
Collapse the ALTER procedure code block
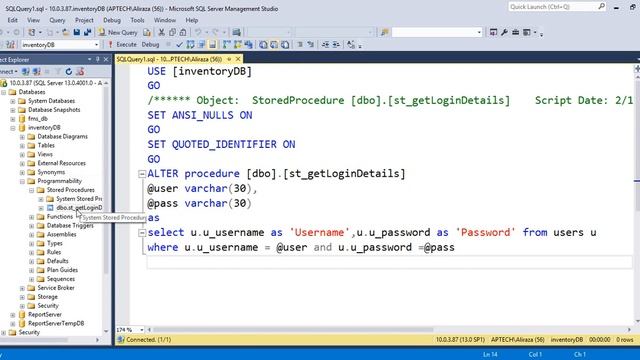pyautogui.click(x=142, y=174)
